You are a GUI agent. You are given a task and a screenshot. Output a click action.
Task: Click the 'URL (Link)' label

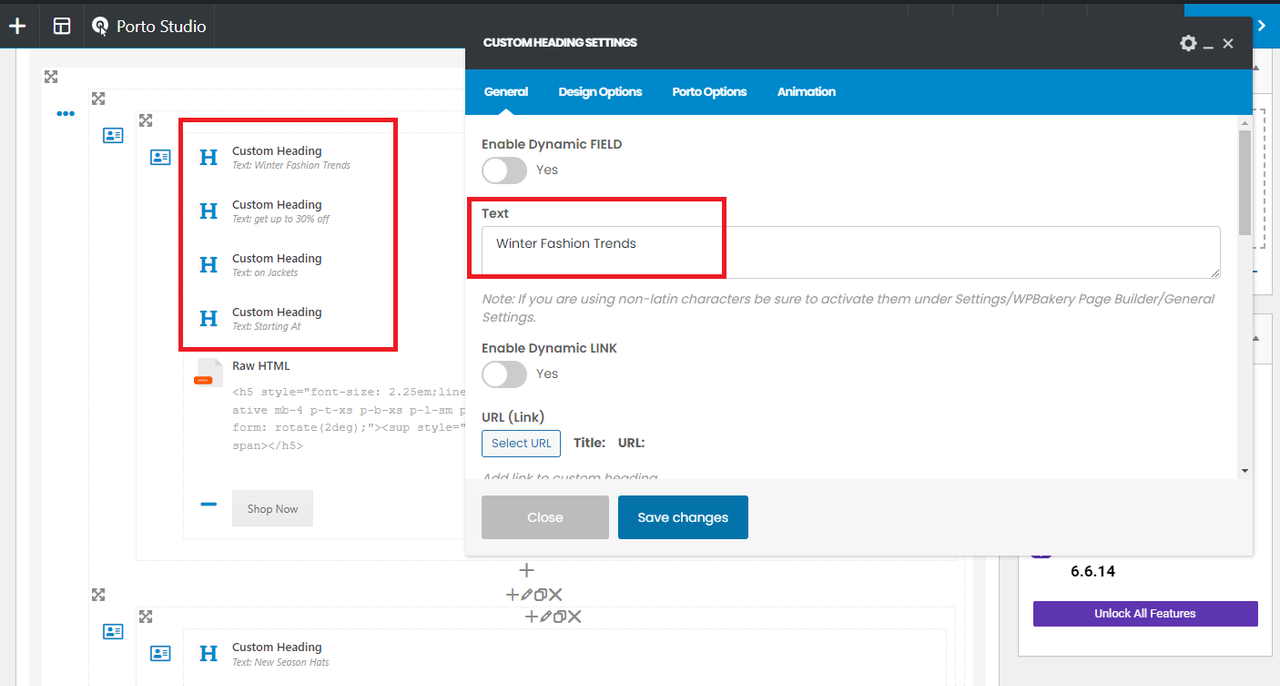click(x=513, y=417)
